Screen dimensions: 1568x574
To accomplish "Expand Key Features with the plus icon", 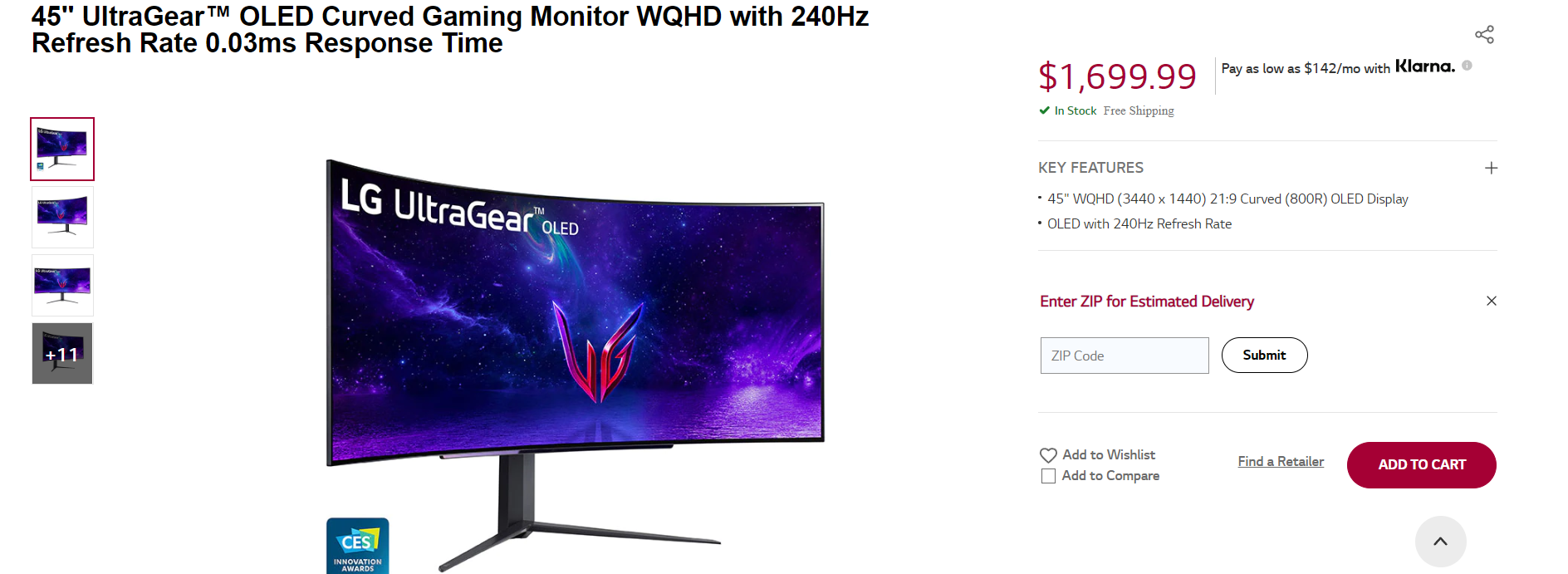I will pyautogui.click(x=1491, y=168).
